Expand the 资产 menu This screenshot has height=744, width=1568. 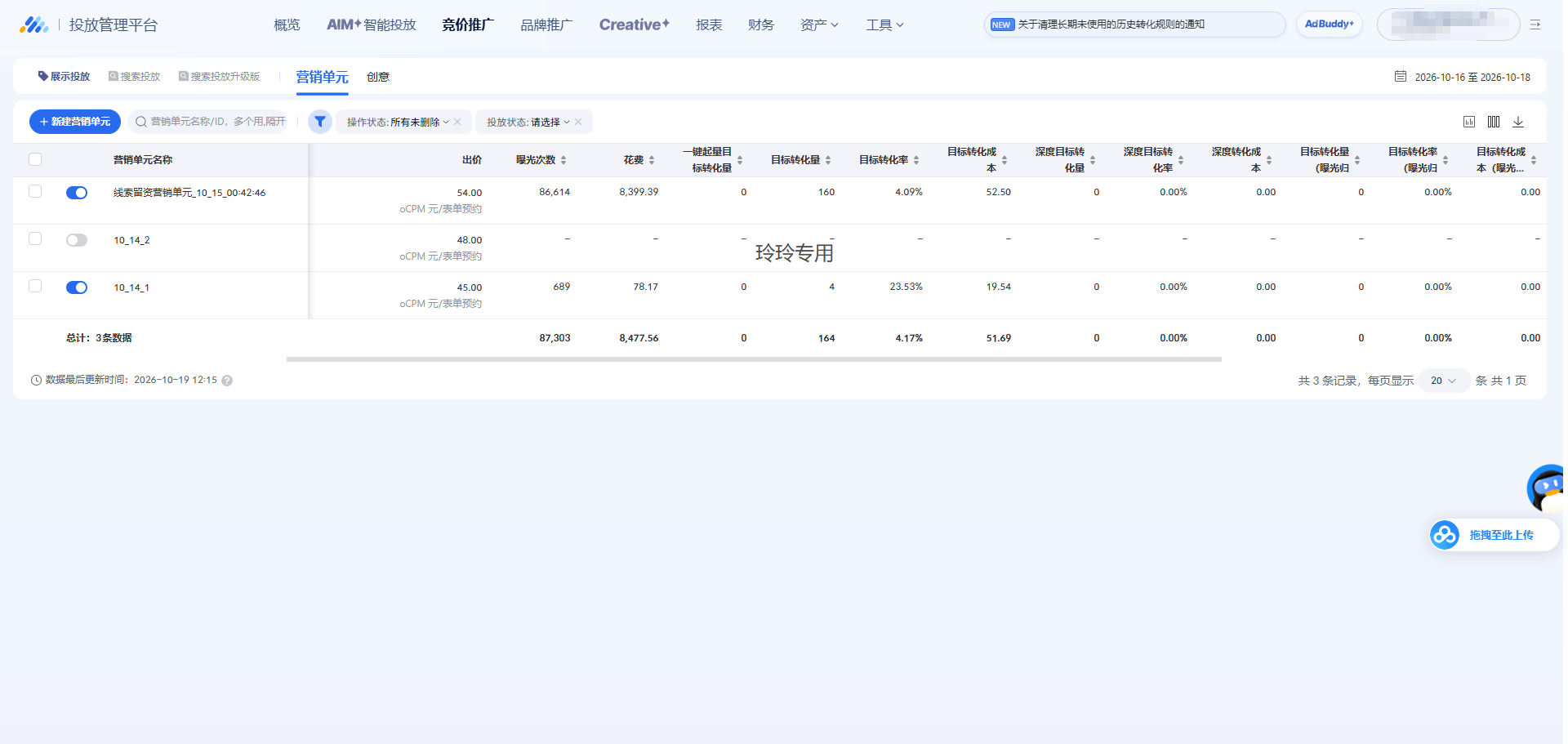click(x=819, y=25)
